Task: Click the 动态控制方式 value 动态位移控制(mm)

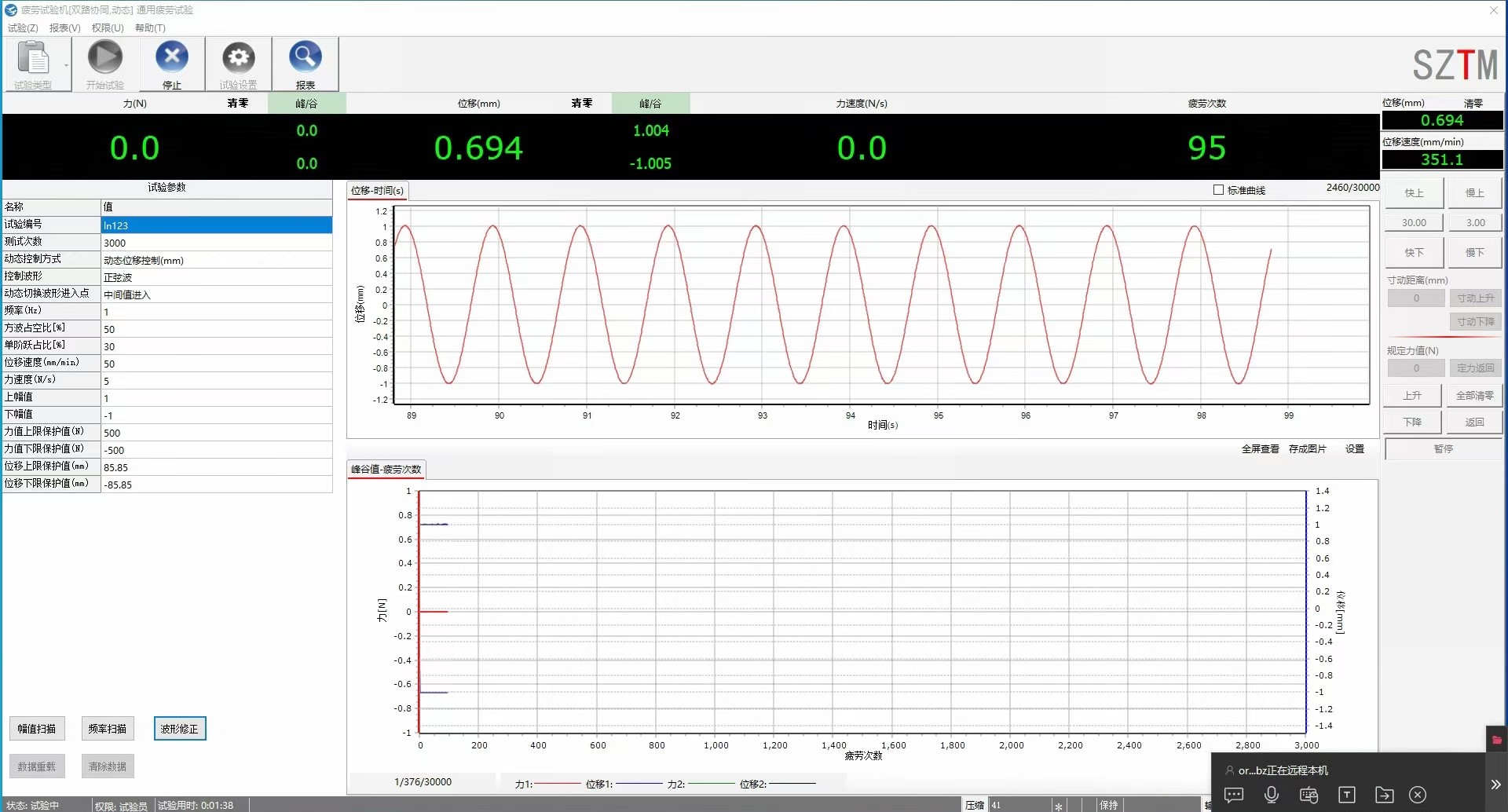Action: 217,260
